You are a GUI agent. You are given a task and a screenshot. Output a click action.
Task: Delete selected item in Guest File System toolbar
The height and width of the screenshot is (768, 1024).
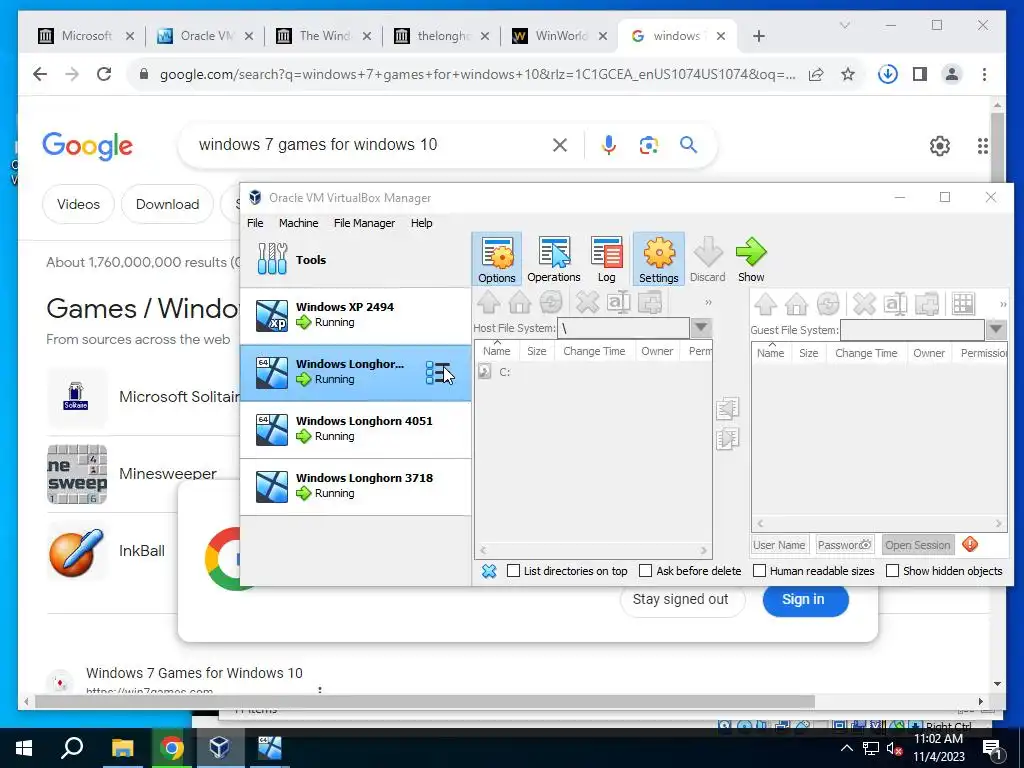[x=864, y=304]
